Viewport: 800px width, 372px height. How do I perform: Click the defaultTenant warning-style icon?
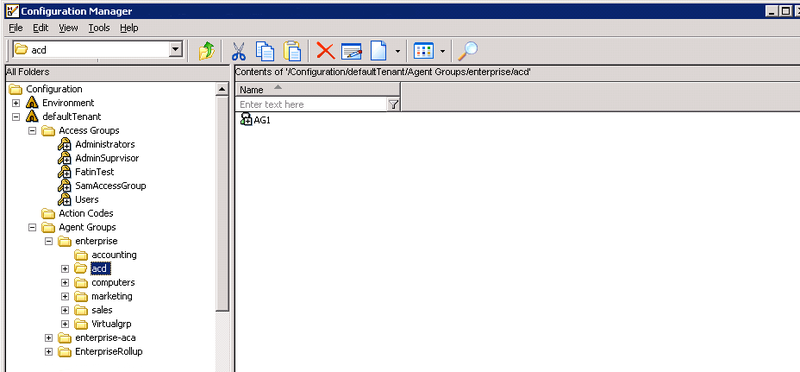click(32, 116)
